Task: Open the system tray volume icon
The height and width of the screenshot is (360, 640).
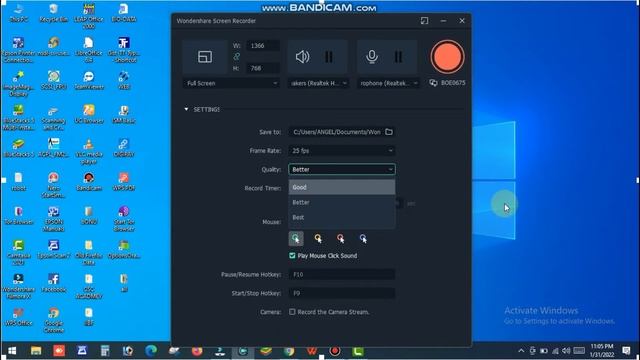Action: click(566, 351)
